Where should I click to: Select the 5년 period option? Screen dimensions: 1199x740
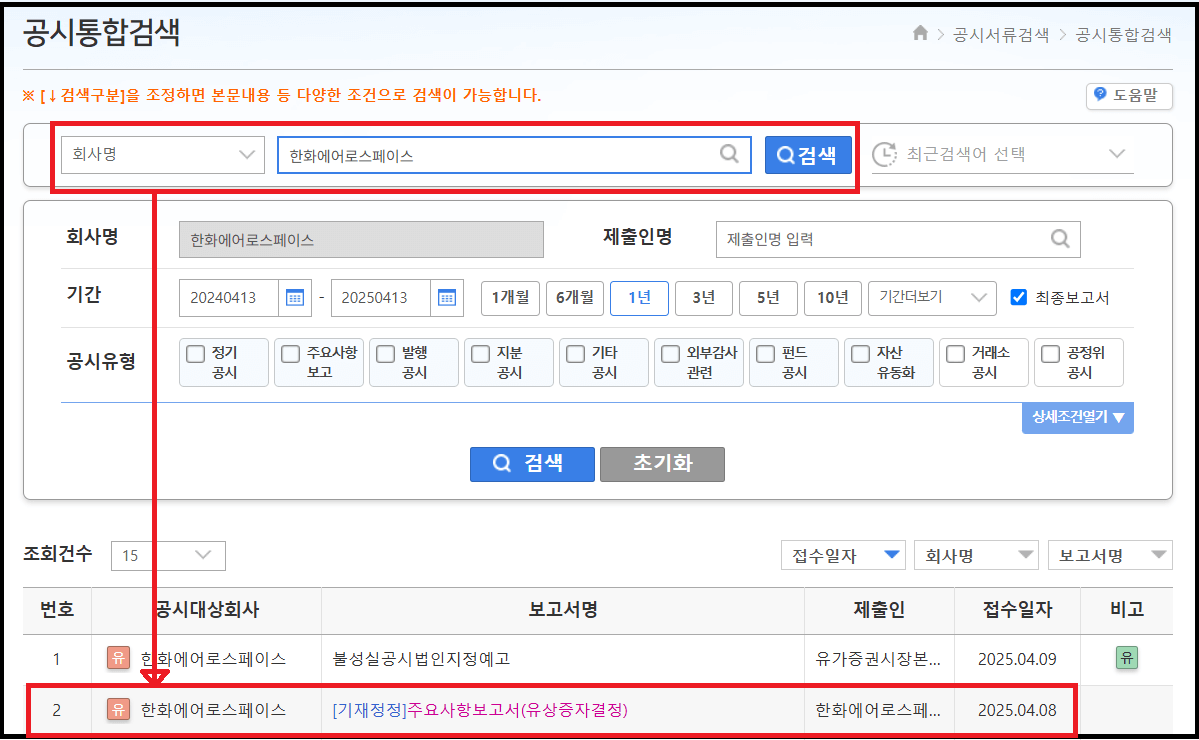768,297
